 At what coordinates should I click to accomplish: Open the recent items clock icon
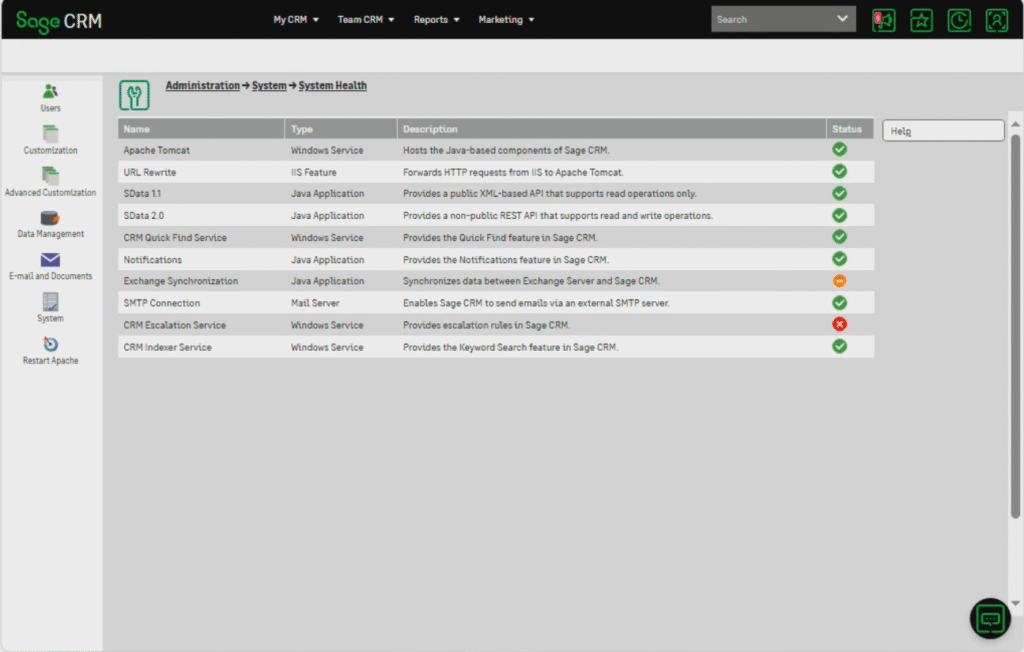click(x=959, y=20)
